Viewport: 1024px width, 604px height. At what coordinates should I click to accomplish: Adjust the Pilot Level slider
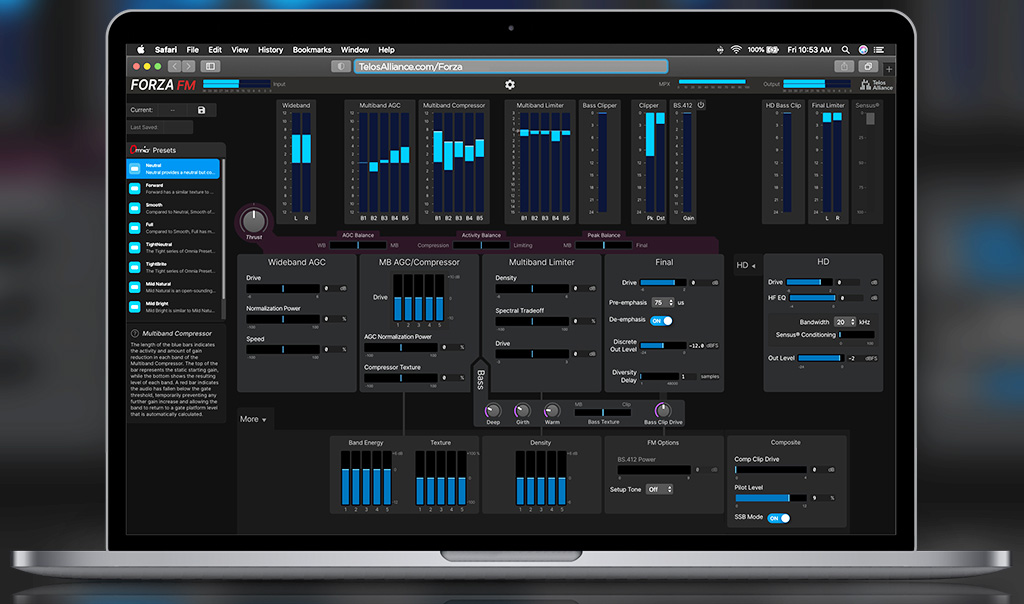click(x=771, y=498)
